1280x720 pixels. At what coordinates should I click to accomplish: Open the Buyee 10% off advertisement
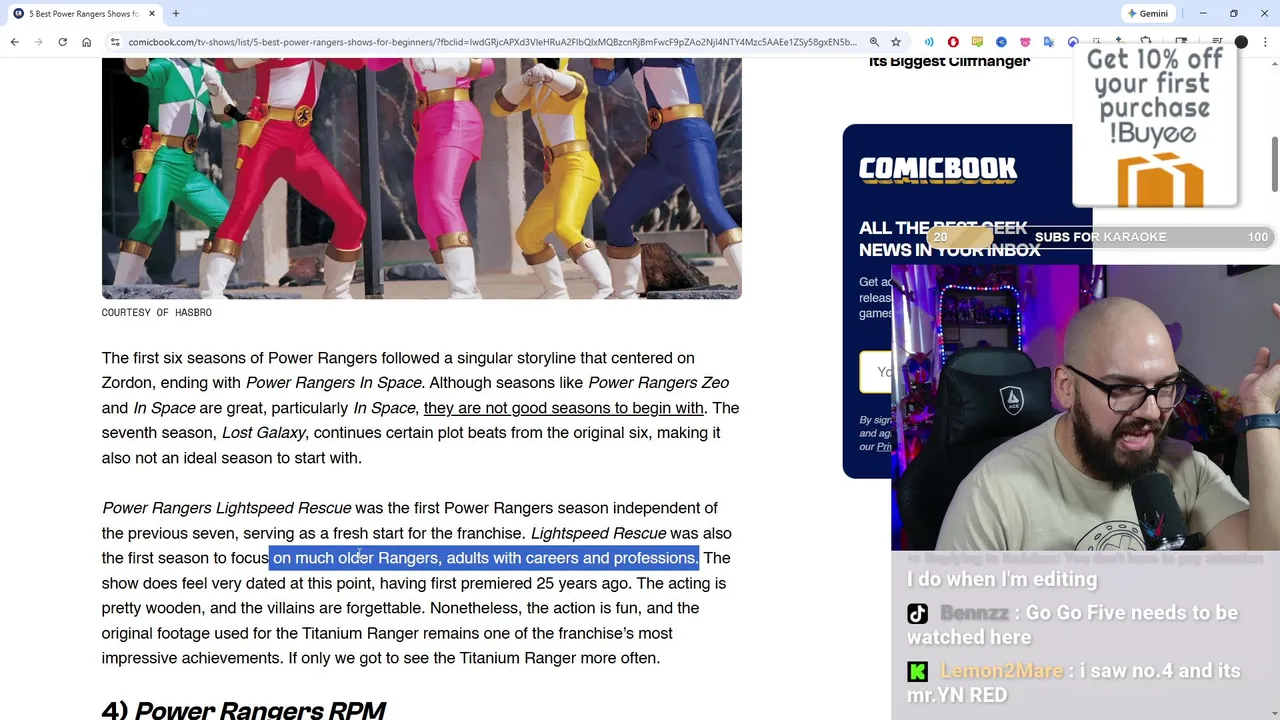click(x=1155, y=127)
